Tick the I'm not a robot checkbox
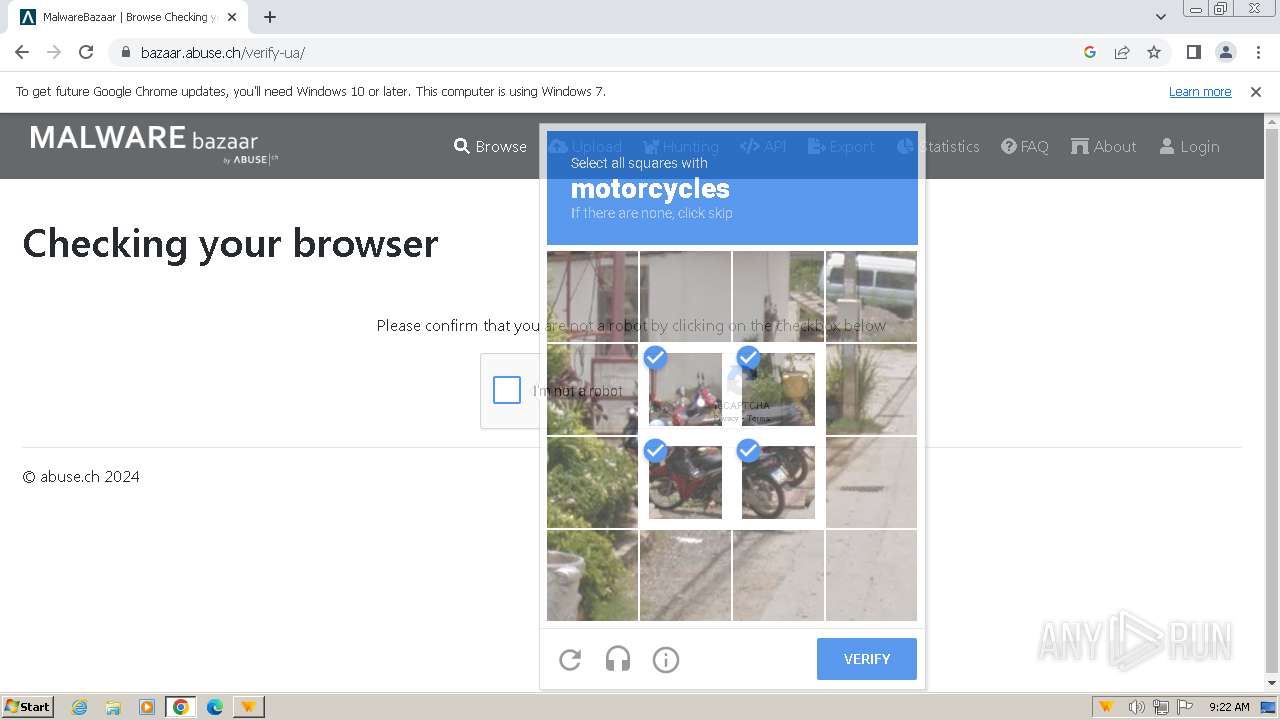The image size is (1280, 720). (x=507, y=390)
